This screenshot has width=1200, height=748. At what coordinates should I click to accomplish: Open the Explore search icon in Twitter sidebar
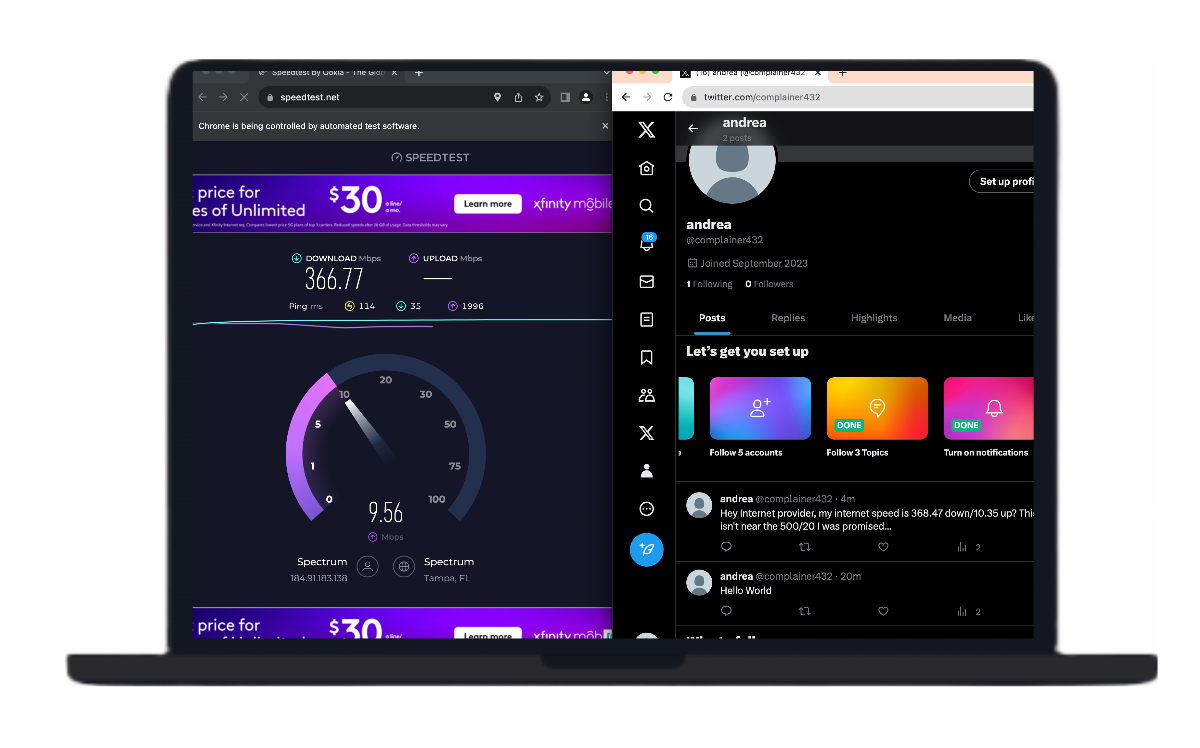[x=646, y=206]
